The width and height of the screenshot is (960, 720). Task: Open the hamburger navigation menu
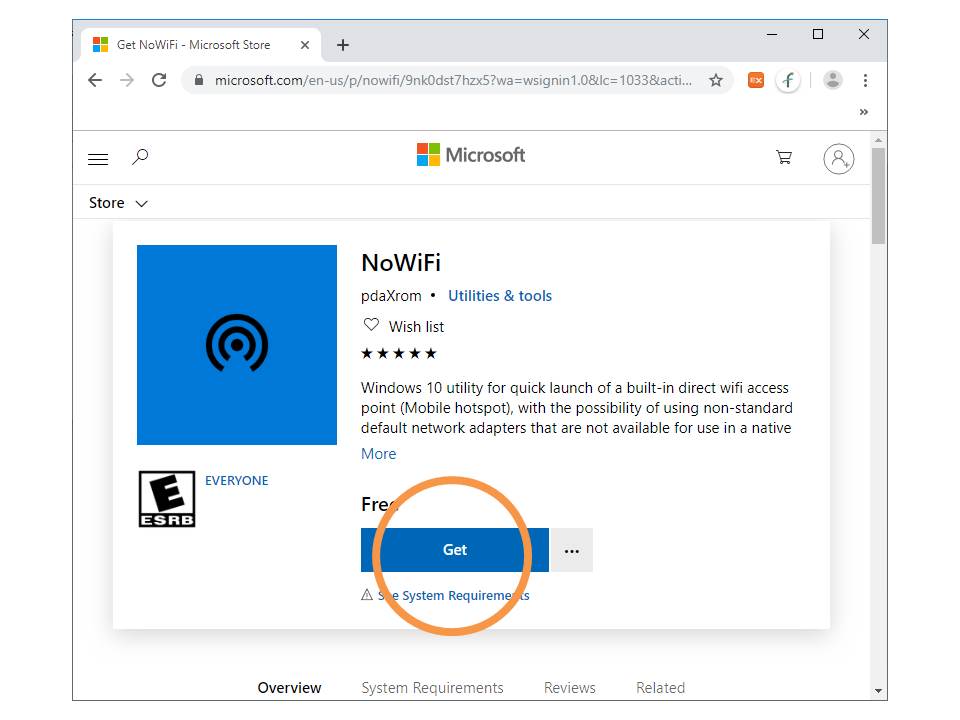point(98,159)
